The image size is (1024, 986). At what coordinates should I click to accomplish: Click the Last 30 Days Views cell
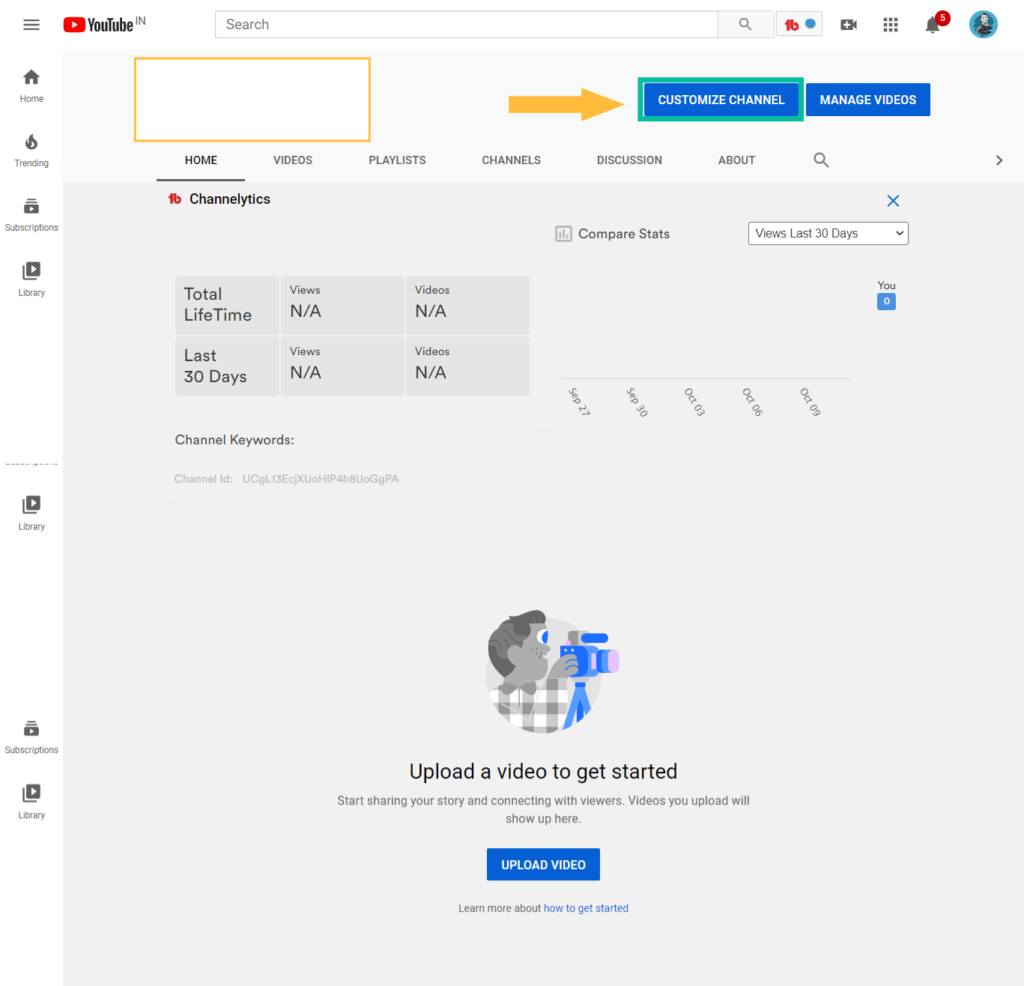[x=342, y=366]
